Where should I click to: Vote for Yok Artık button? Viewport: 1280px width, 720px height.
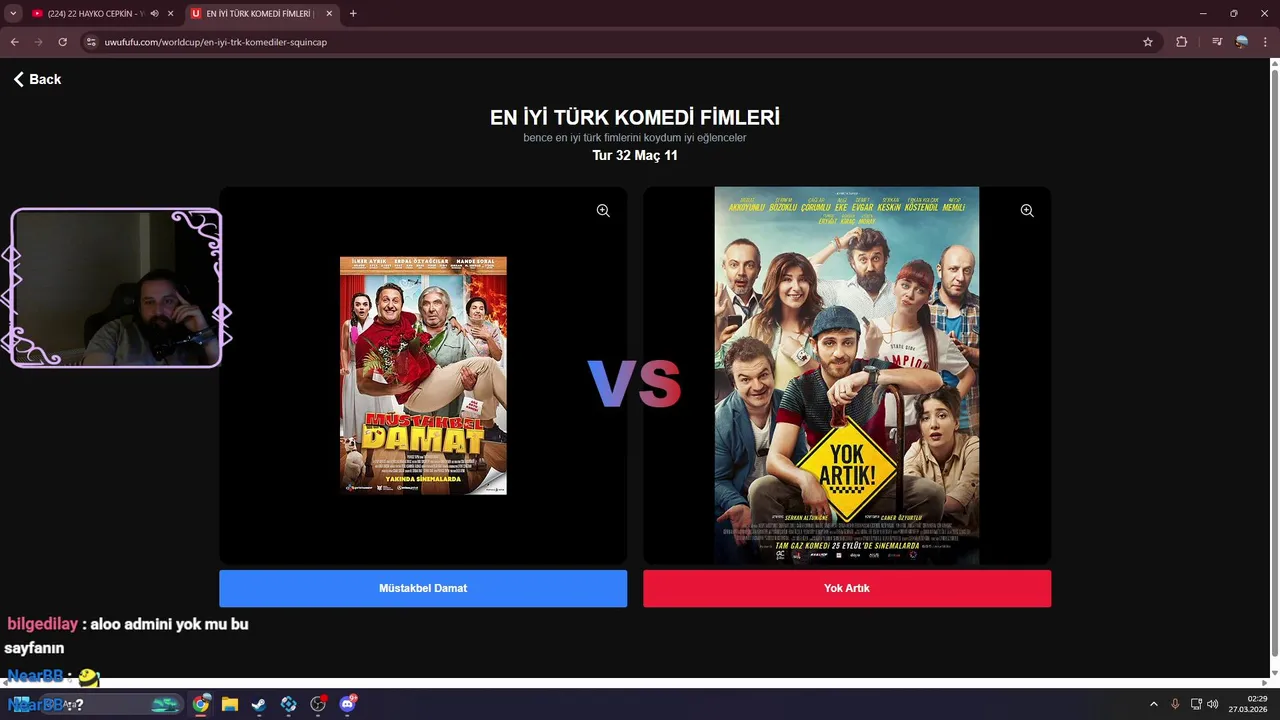pos(847,588)
